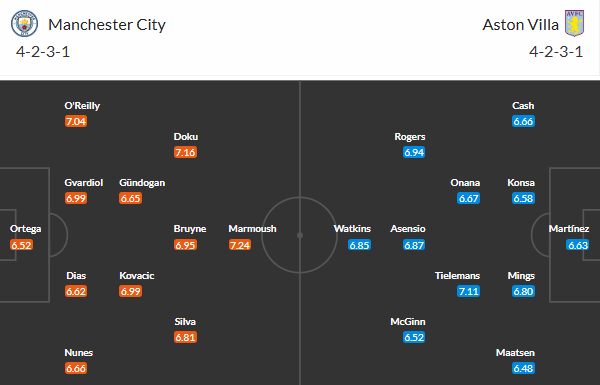Click the Manchester City club crest

pos(24,23)
